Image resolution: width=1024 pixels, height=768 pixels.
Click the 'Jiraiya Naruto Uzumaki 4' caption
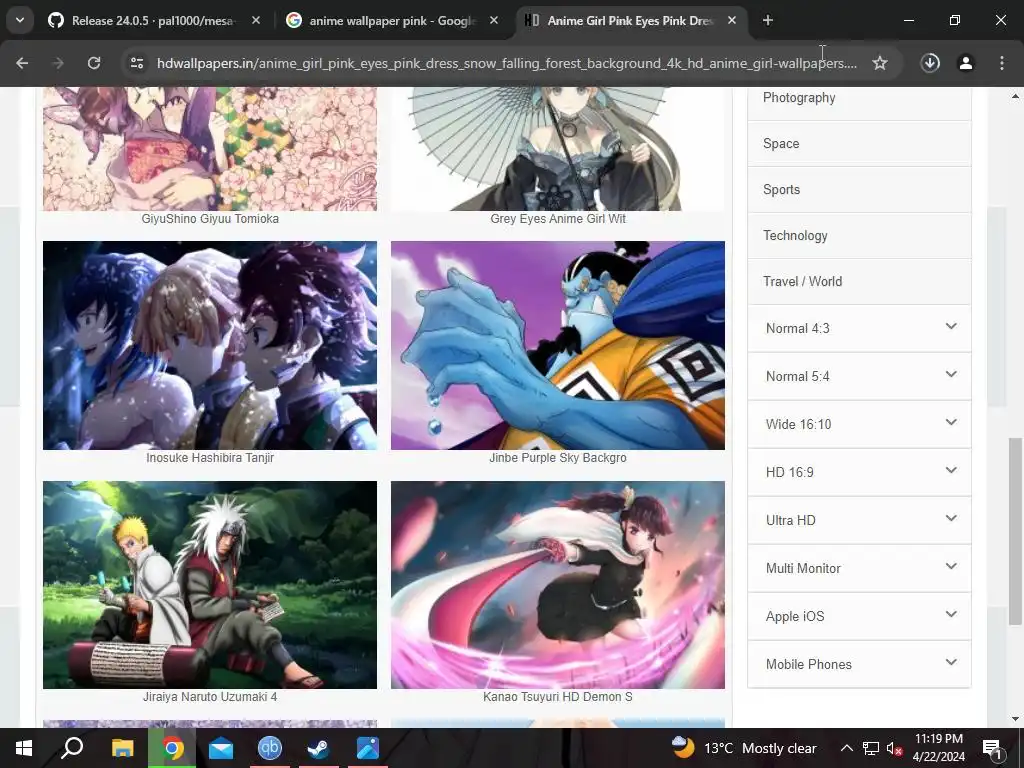[x=210, y=697]
